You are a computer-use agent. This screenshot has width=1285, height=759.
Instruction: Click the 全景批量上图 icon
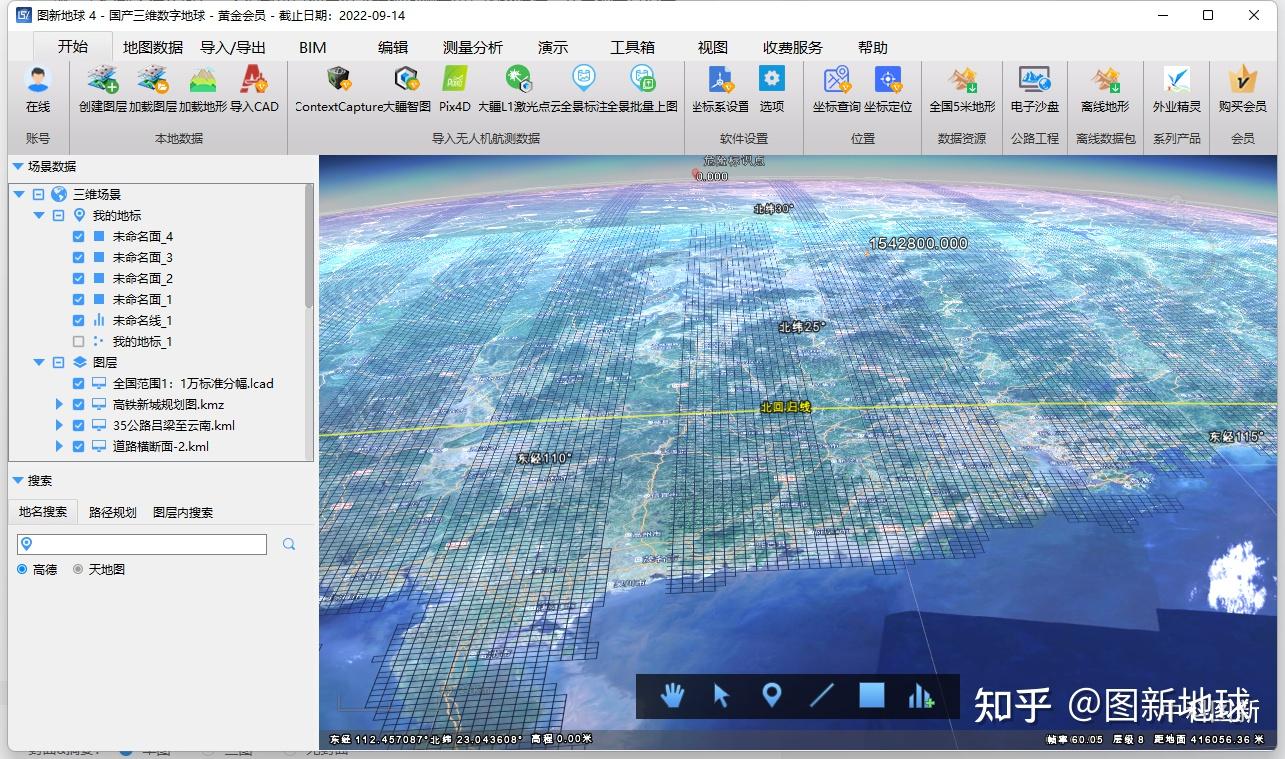642,79
